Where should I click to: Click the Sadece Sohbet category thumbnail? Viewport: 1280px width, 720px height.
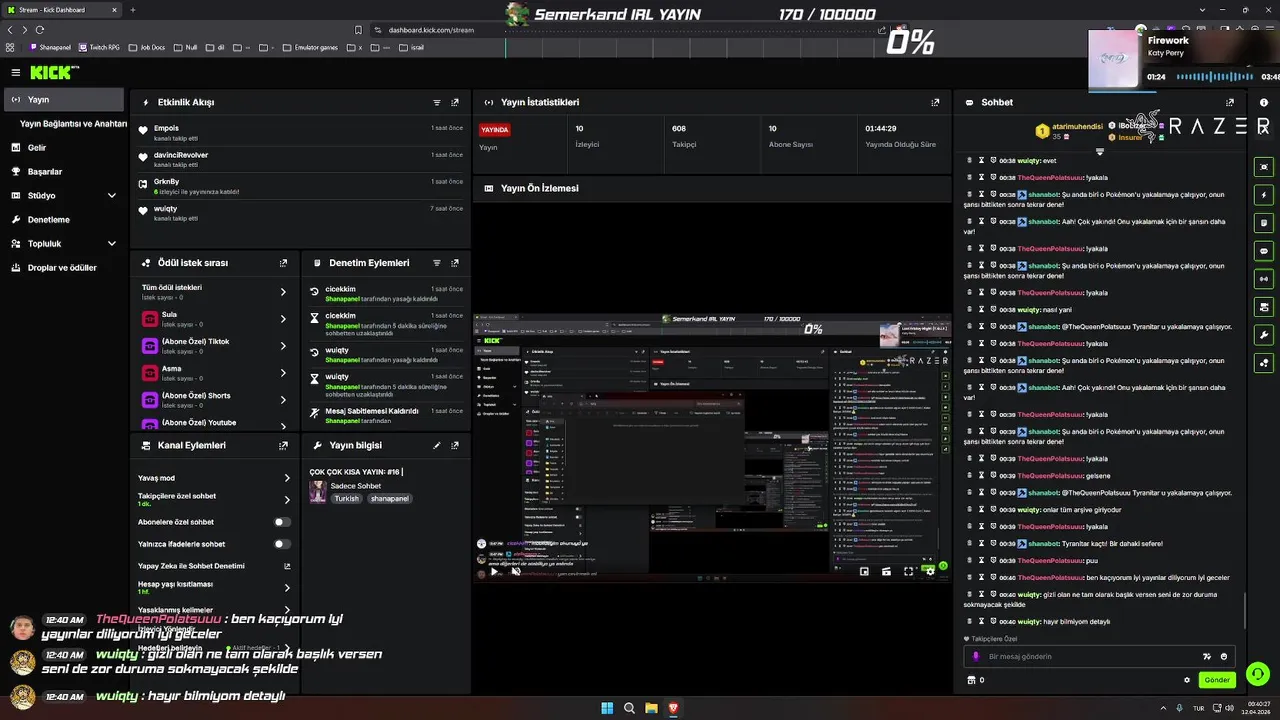click(318, 491)
